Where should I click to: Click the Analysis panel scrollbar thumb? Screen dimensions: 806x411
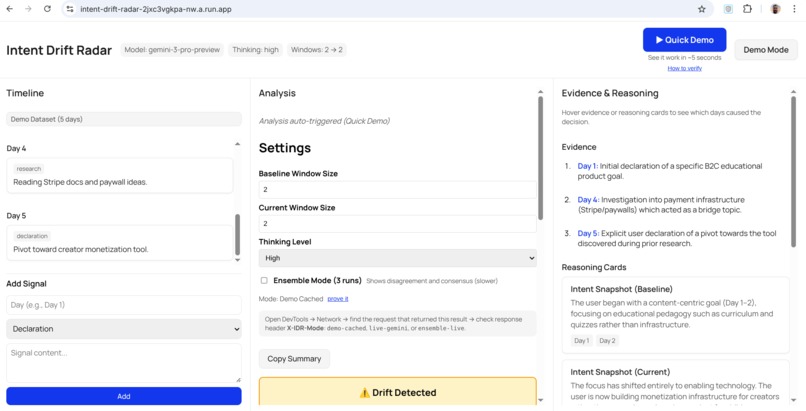[540, 158]
